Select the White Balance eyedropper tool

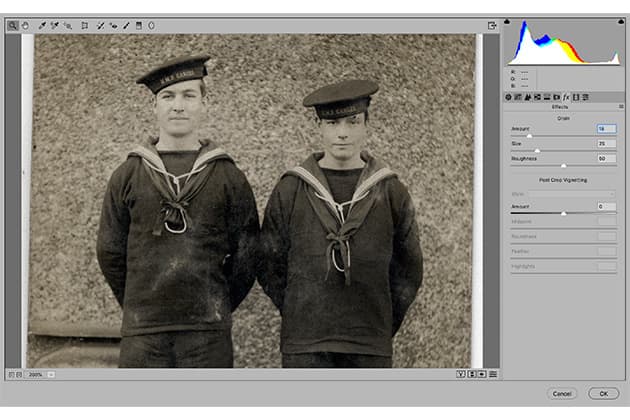(42, 25)
